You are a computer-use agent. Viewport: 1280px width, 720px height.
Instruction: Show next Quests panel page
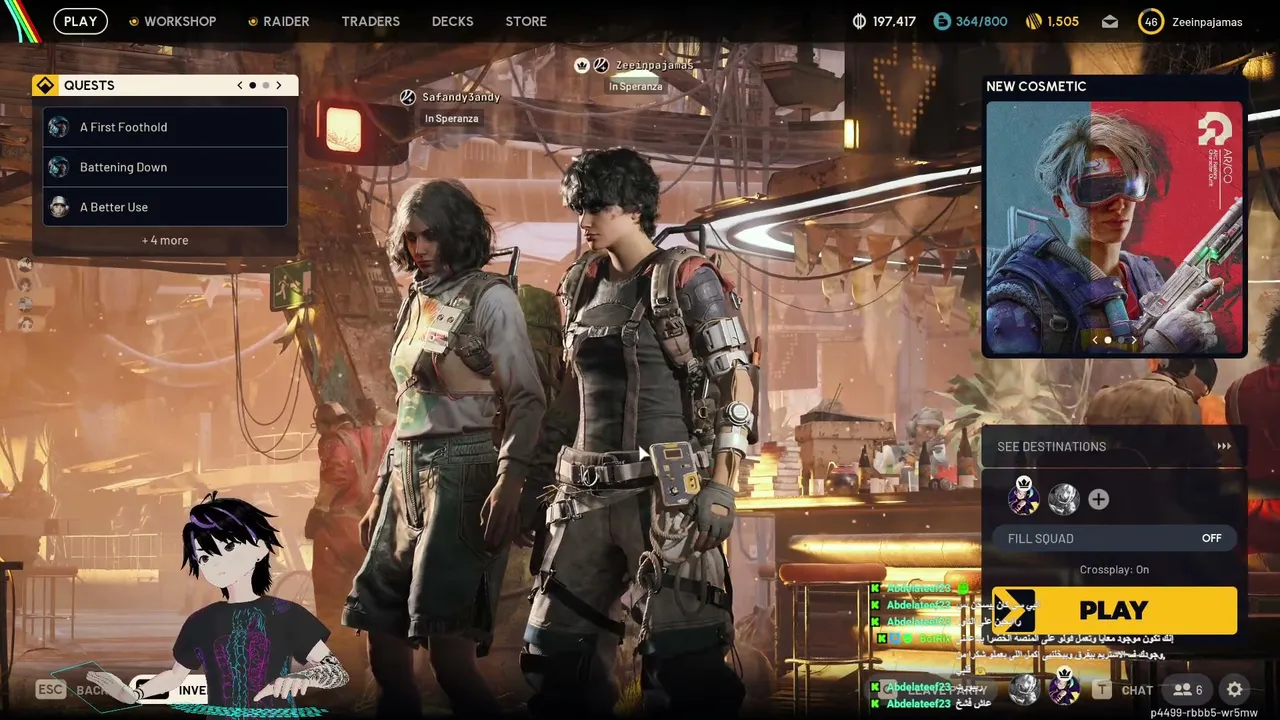[x=279, y=85]
